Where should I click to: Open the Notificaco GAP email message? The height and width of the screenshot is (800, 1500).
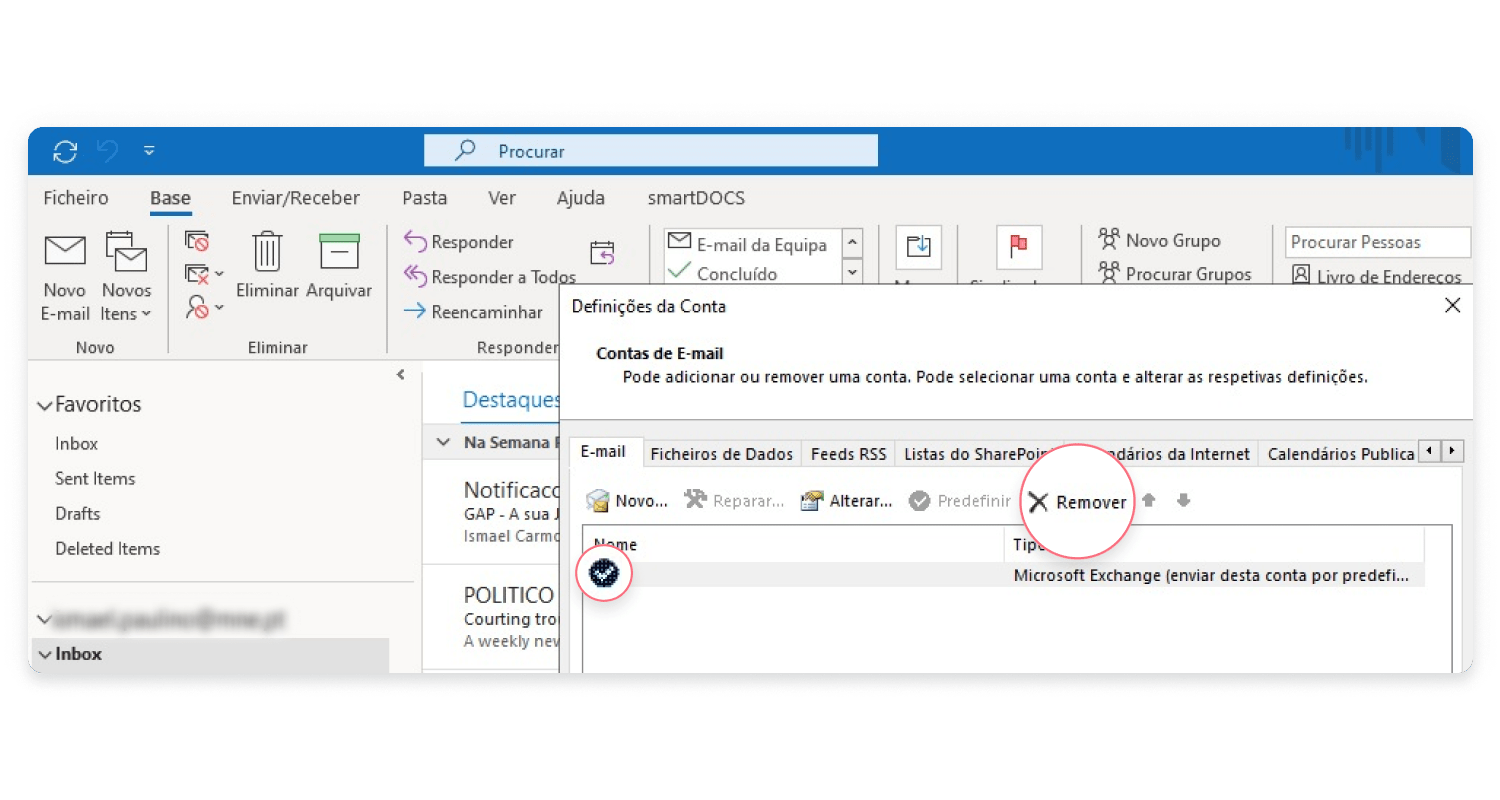(x=492, y=511)
